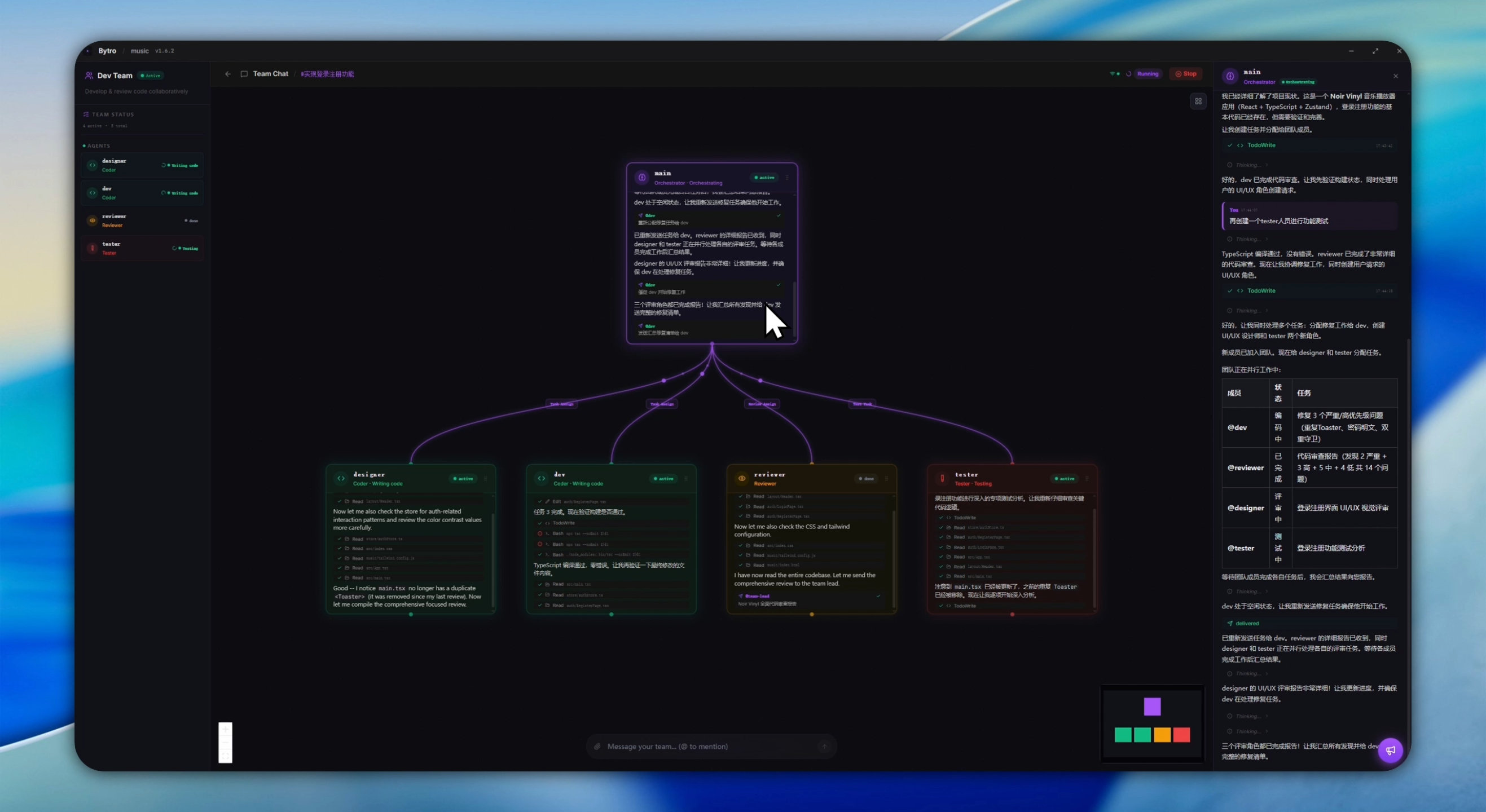Click the purple square in the minimap
The width and height of the screenshot is (1486, 812).
tap(1152, 707)
